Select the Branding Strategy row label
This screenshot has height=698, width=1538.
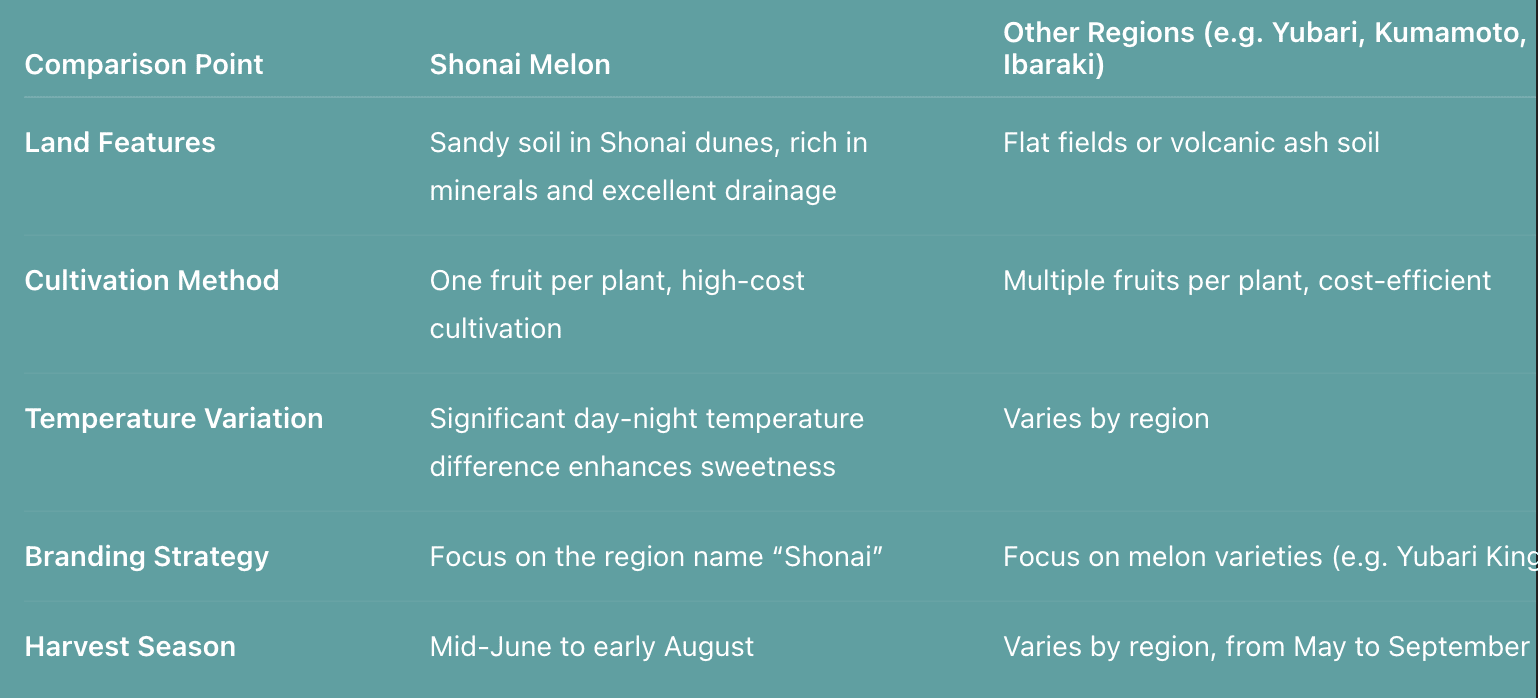[147, 557]
